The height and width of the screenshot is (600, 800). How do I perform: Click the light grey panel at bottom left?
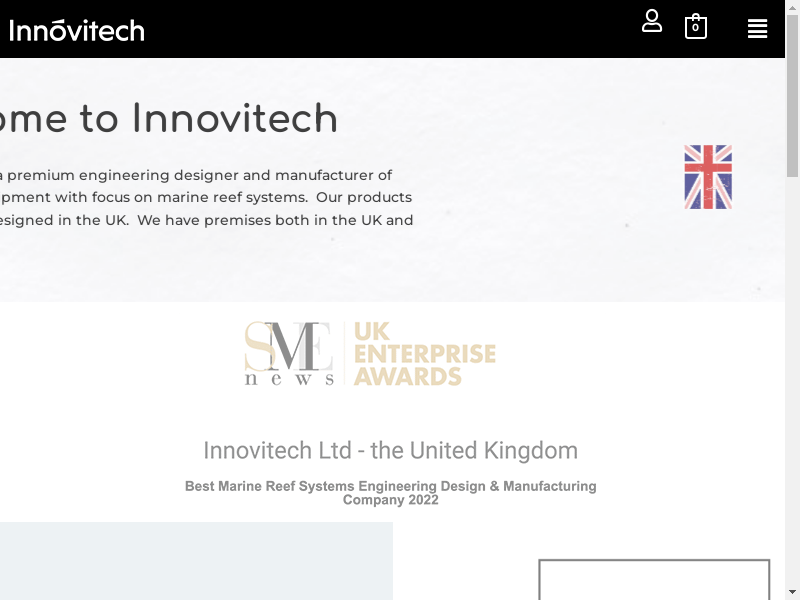pyautogui.click(x=195, y=561)
